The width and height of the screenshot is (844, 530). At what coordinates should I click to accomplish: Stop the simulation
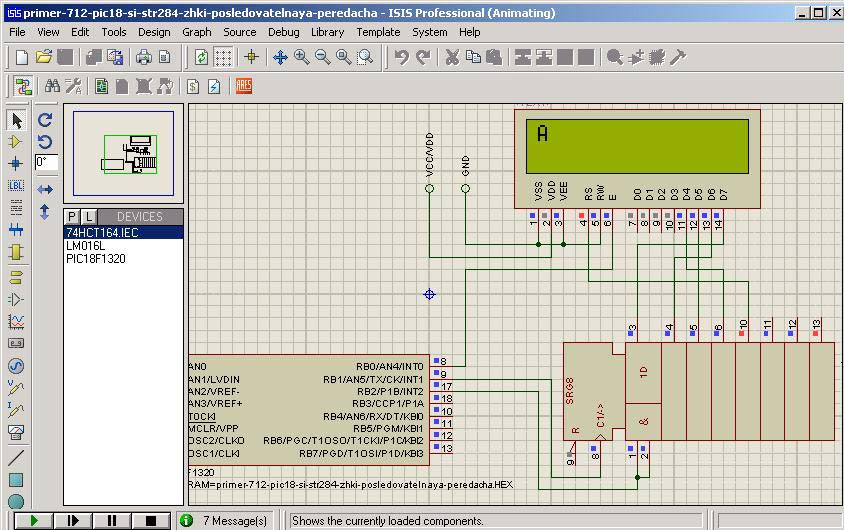click(x=151, y=520)
